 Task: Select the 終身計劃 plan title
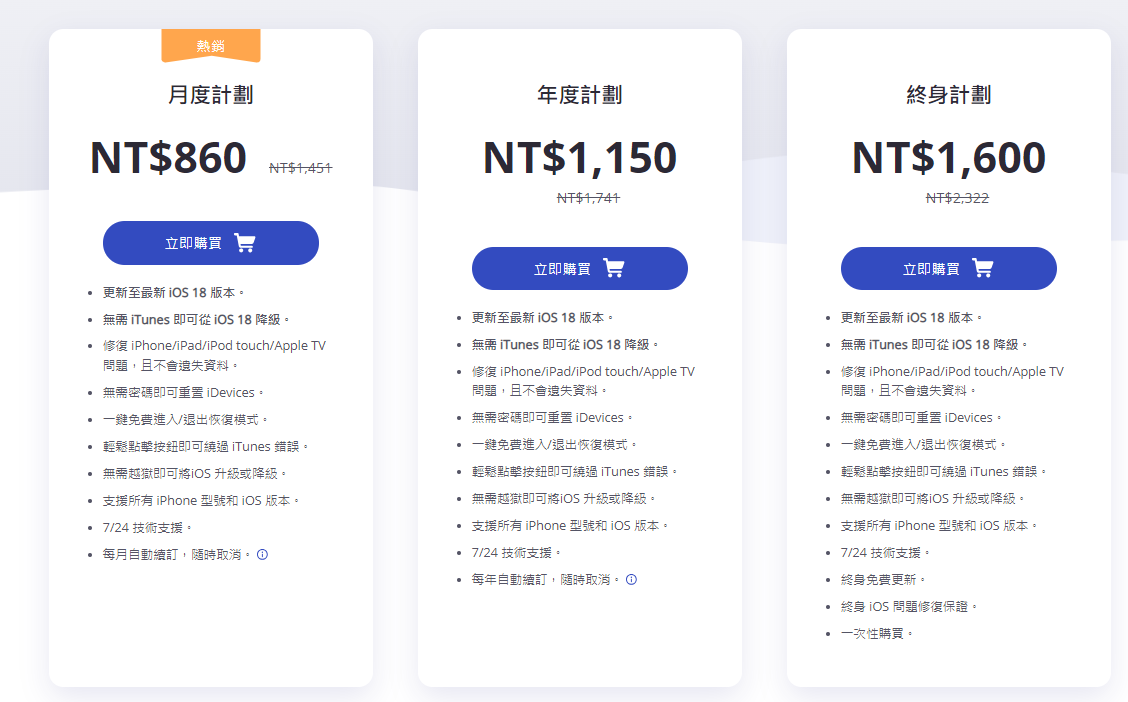coord(949,95)
